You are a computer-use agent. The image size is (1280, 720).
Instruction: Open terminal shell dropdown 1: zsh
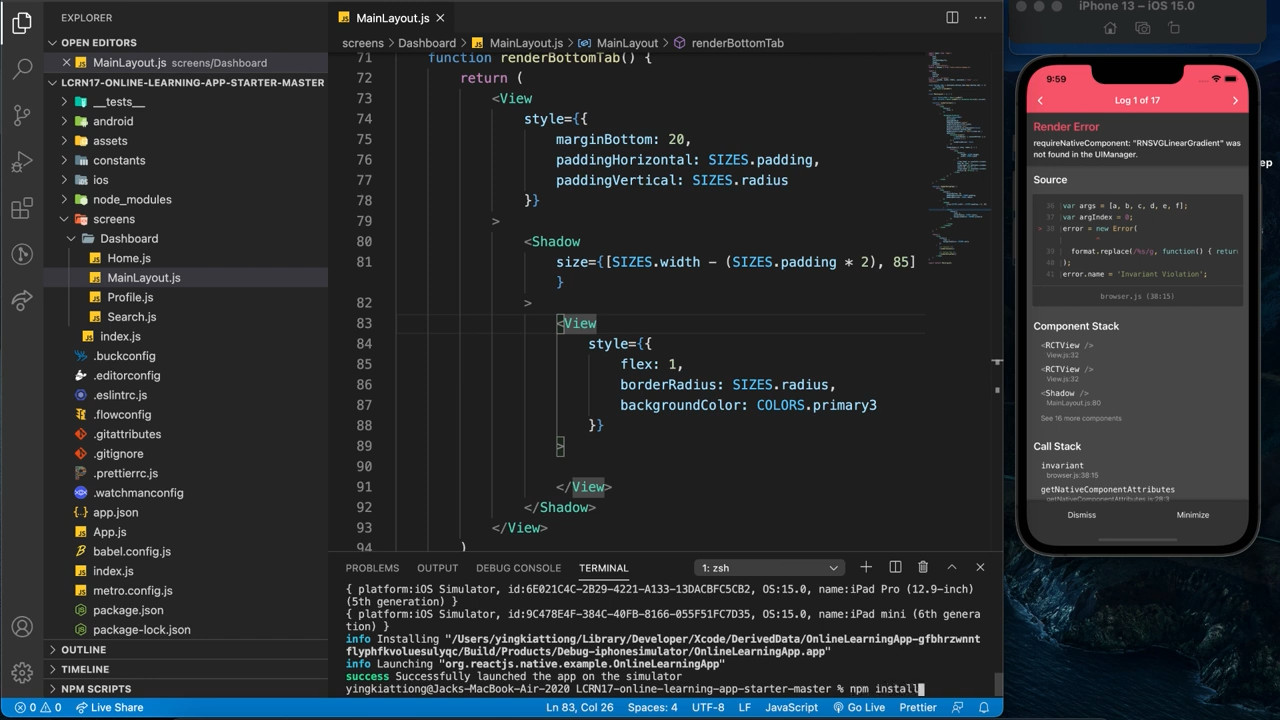(x=769, y=568)
